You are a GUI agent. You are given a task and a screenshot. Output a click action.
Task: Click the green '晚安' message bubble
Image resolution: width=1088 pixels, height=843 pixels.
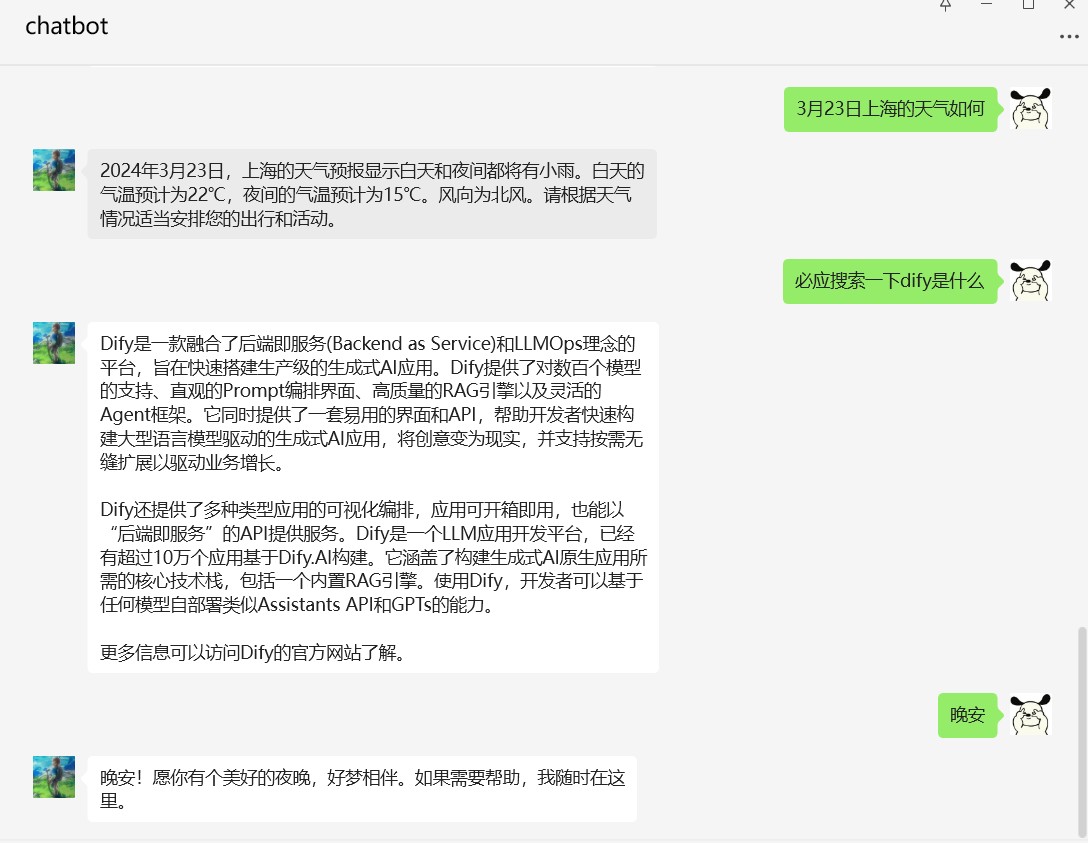point(967,715)
